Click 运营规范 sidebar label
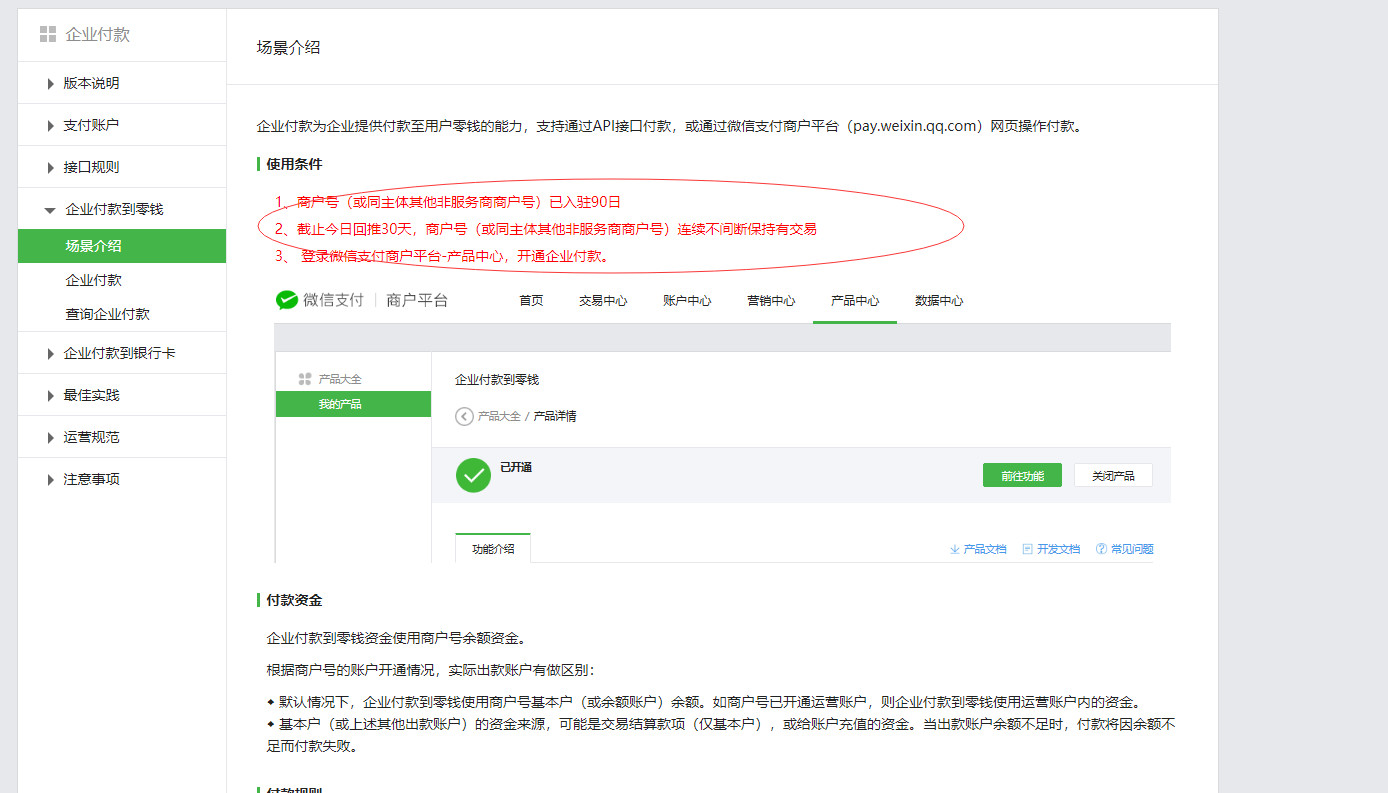The image size is (1388, 793). click(x=91, y=437)
